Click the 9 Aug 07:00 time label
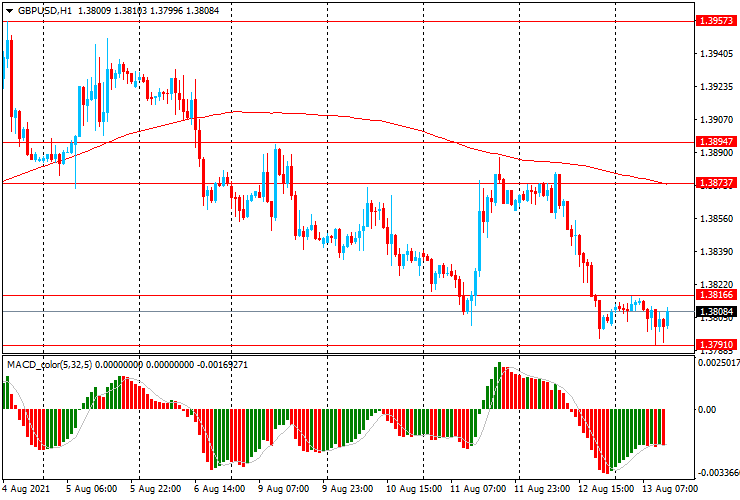Image resolution: width=740 pixels, height=500 pixels. coord(284,488)
